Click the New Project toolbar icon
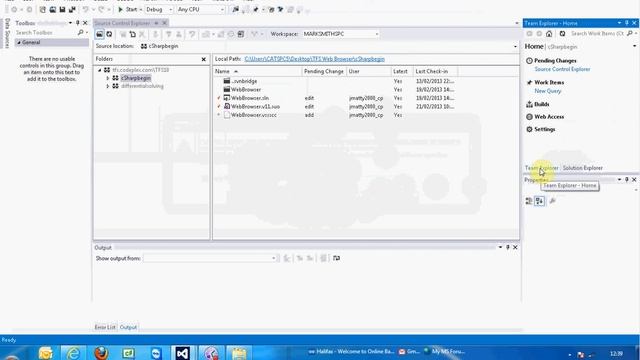The width and height of the screenshot is (640, 360). coord(42,9)
